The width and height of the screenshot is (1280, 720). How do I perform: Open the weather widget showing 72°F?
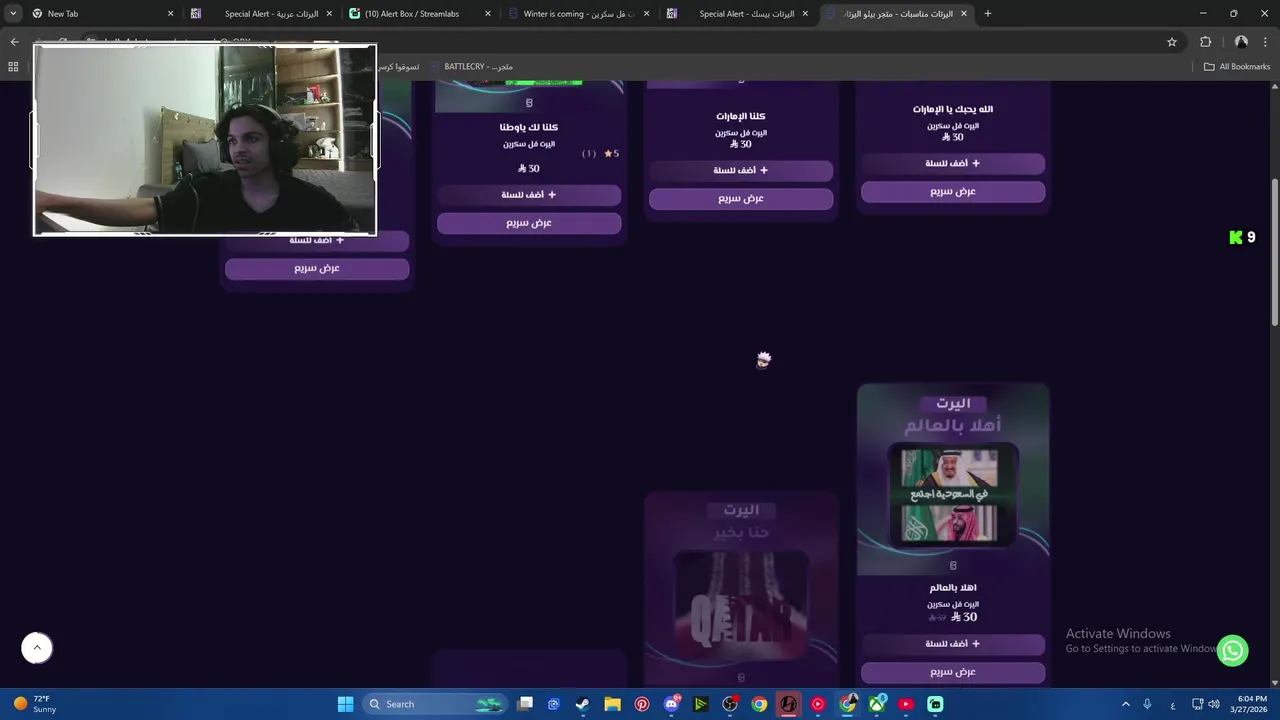(x=34, y=704)
